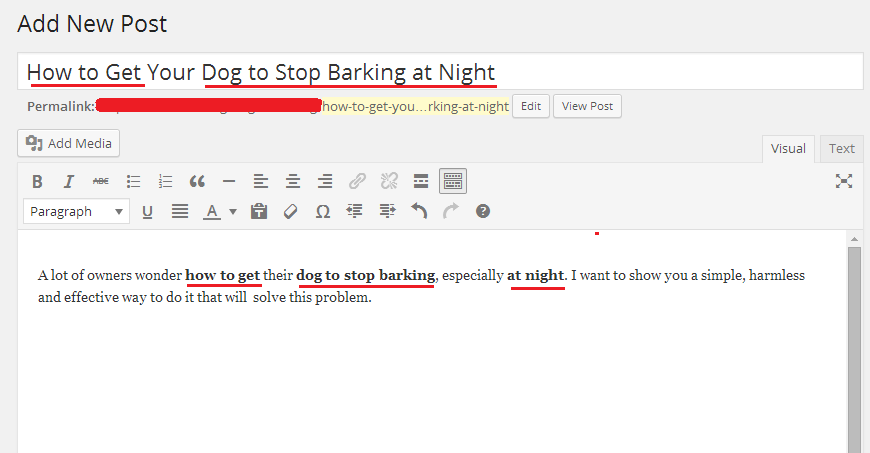
Task: Click the highlighted permalink slug
Action: tap(415, 106)
